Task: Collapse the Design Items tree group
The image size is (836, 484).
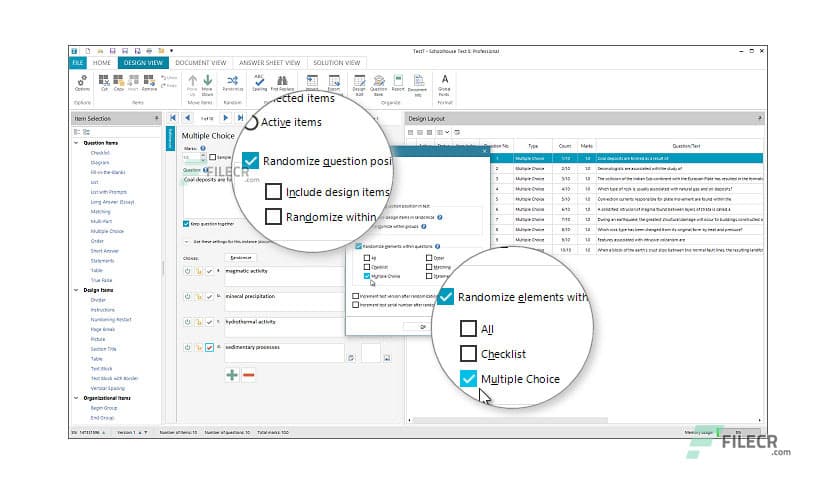Action: [x=76, y=290]
